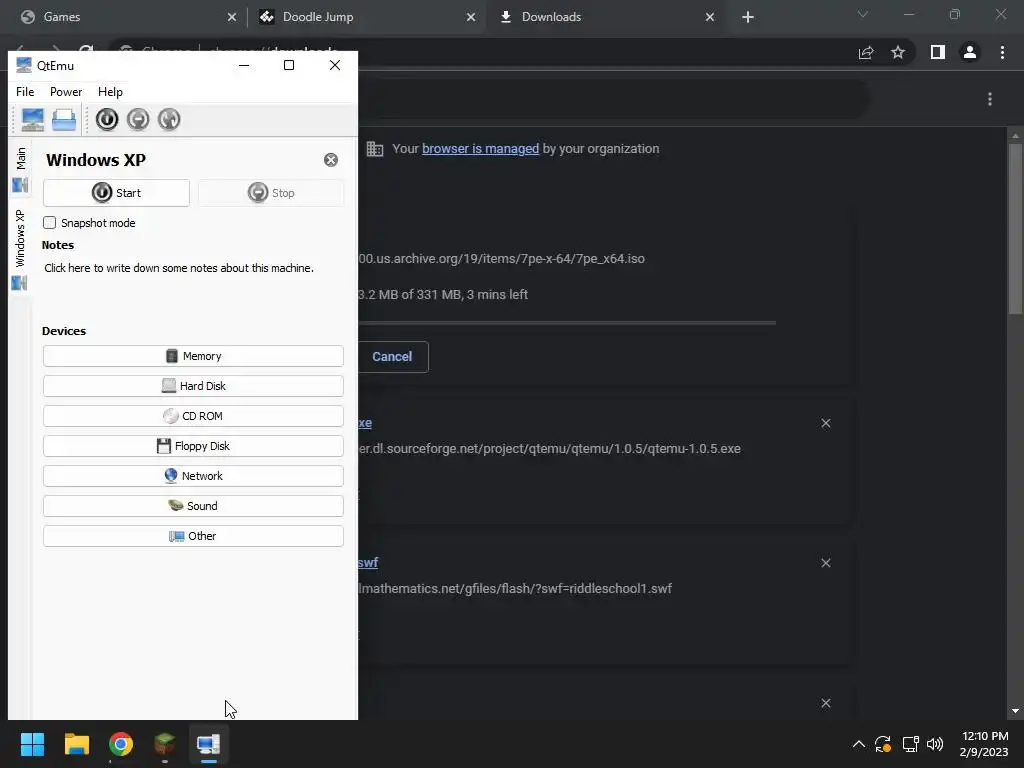
Task: Open File Explorer from taskbar
Action: [x=76, y=744]
